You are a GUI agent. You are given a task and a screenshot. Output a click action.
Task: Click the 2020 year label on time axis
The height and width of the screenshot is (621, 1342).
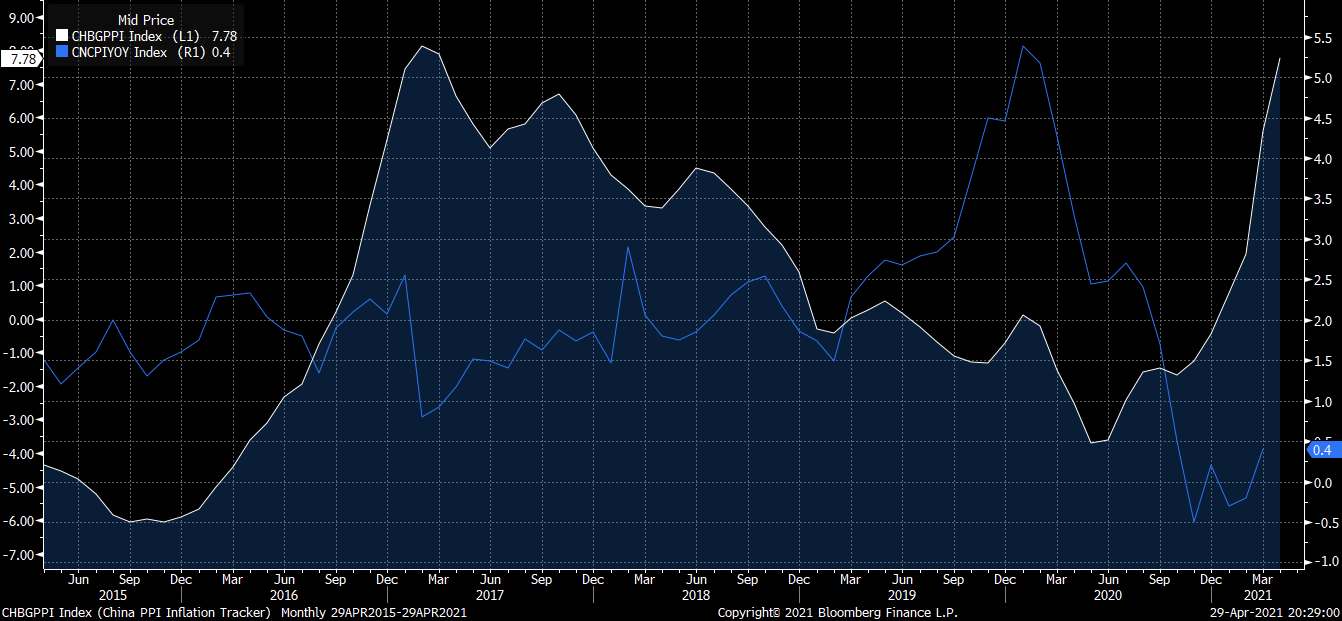[x=1107, y=595]
